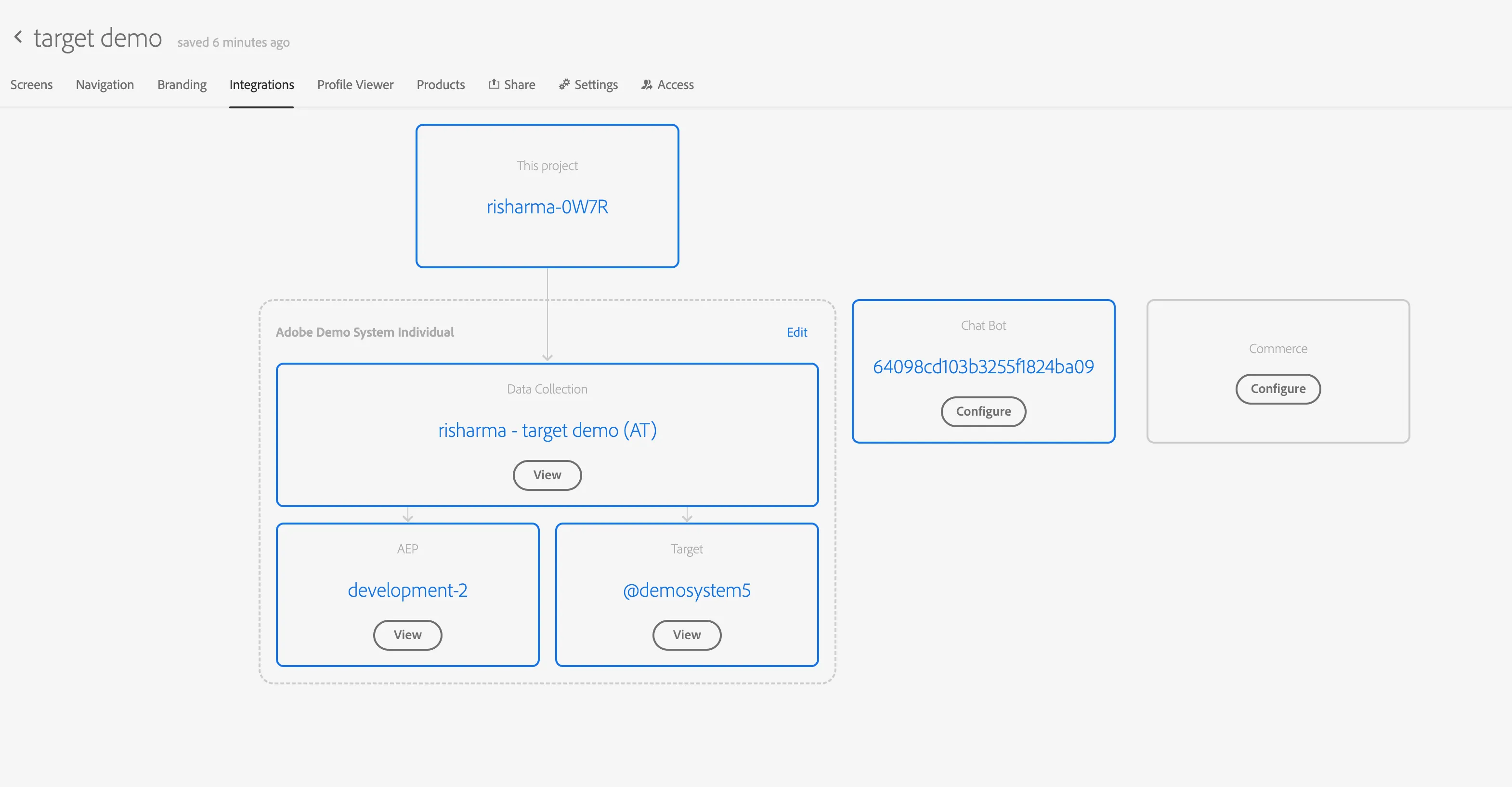Viewport: 1512px width, 787px height.
Task: Go back using the left chevron arrow
Action: 18,37
